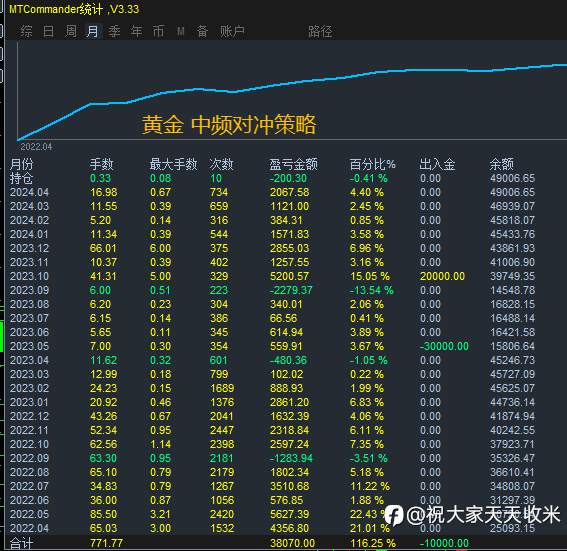Switch to the 账户 account tab
567x551 pixels.
click(233, 31)
